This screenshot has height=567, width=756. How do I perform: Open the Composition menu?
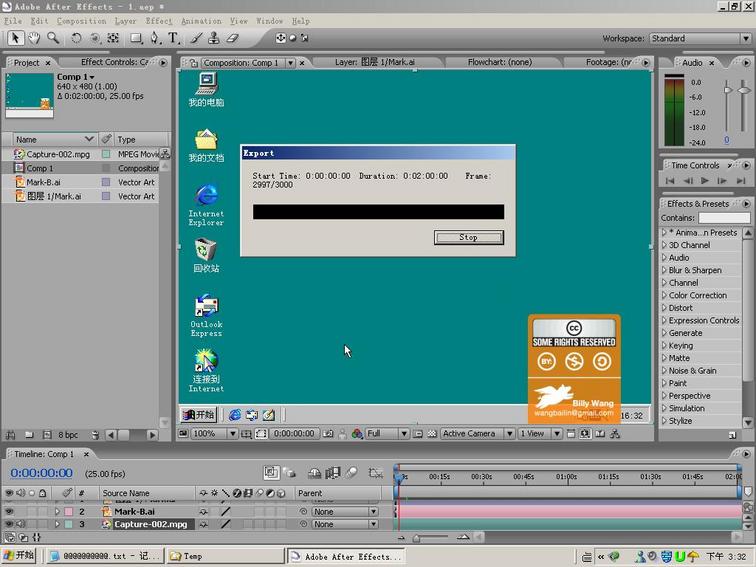pos(81,21)
